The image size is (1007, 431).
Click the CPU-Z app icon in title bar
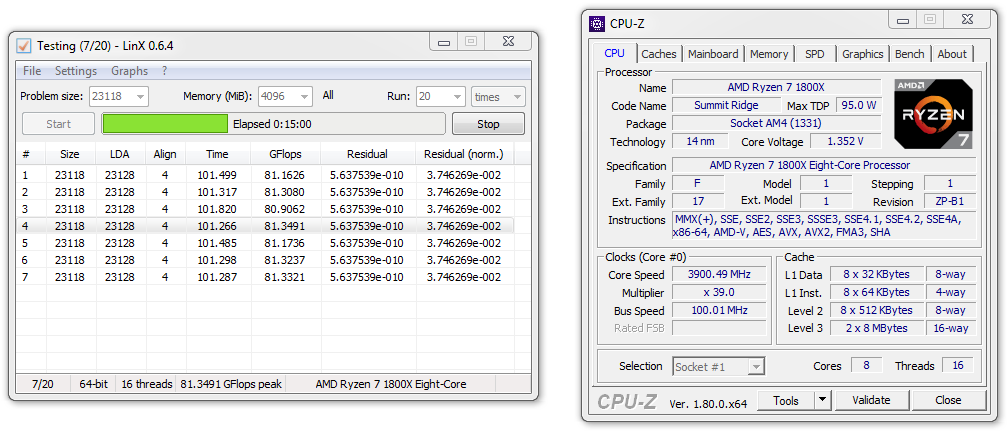[x=597, y=23]
